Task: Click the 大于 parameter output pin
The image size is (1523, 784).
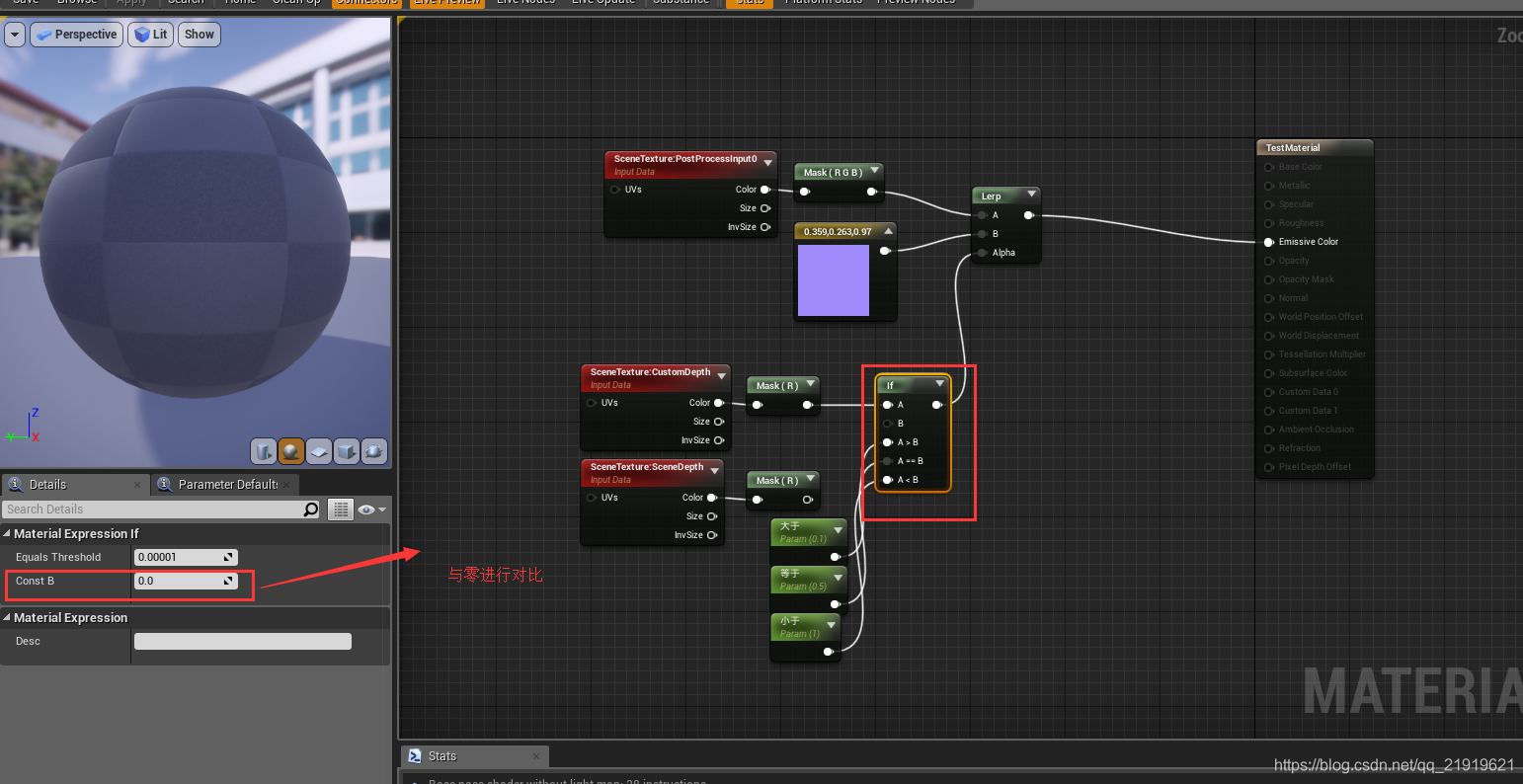Action: click(x=835, y=557)
